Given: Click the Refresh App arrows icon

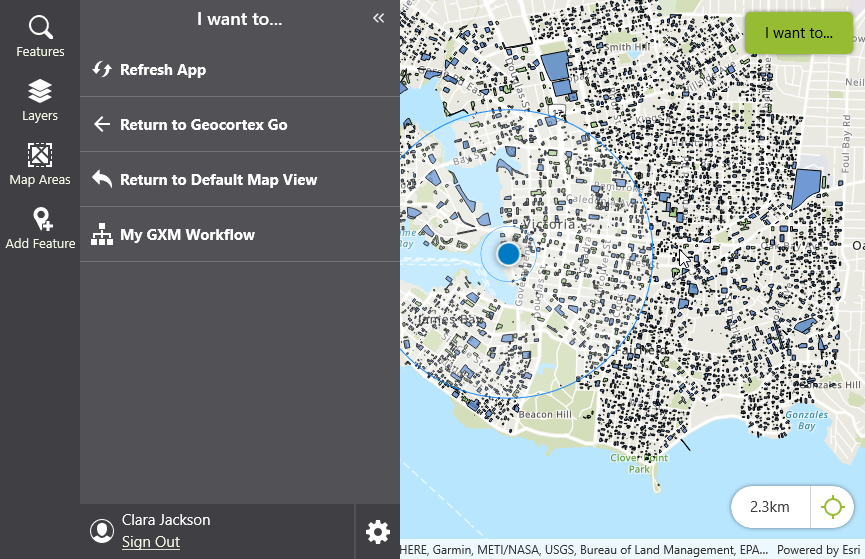Looking at the screenshot, I should [102, 70].
